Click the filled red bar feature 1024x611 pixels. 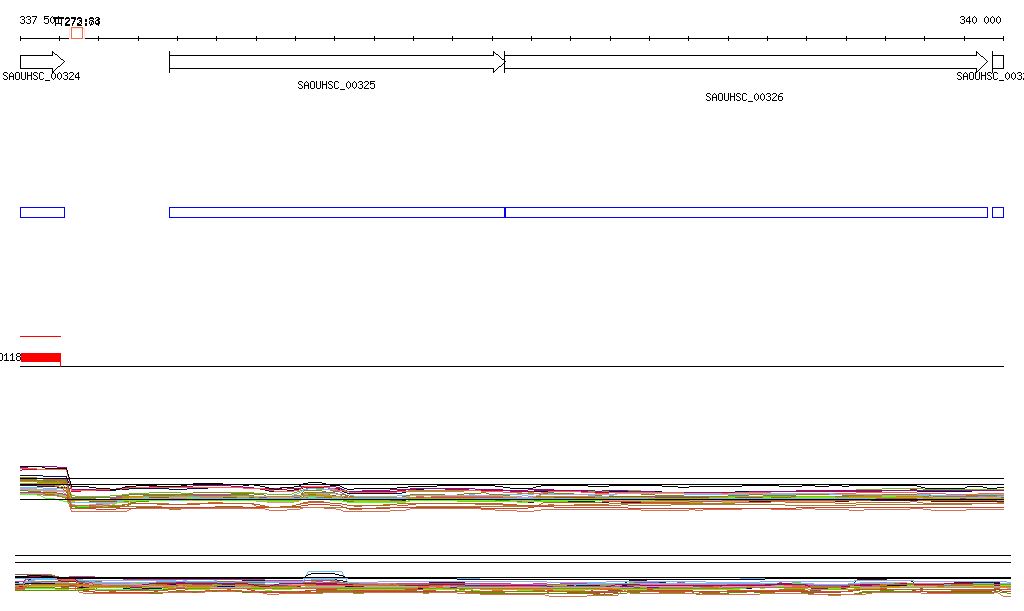41,358
